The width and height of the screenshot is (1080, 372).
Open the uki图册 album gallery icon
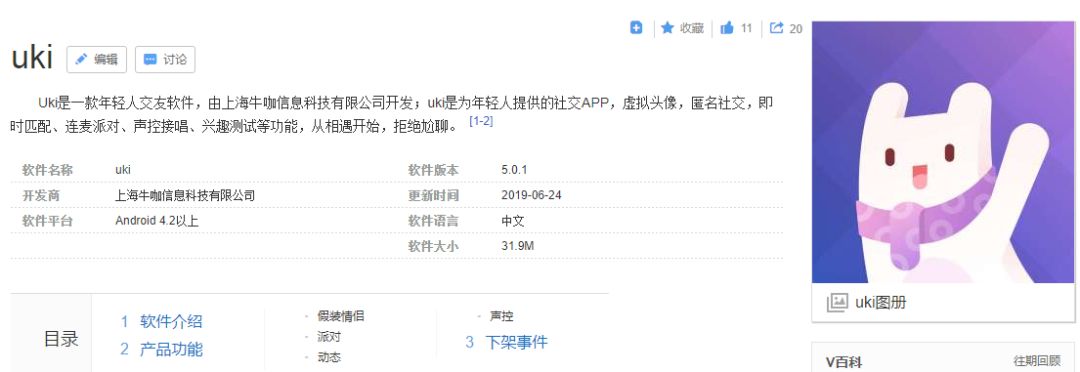coord(837,302)
